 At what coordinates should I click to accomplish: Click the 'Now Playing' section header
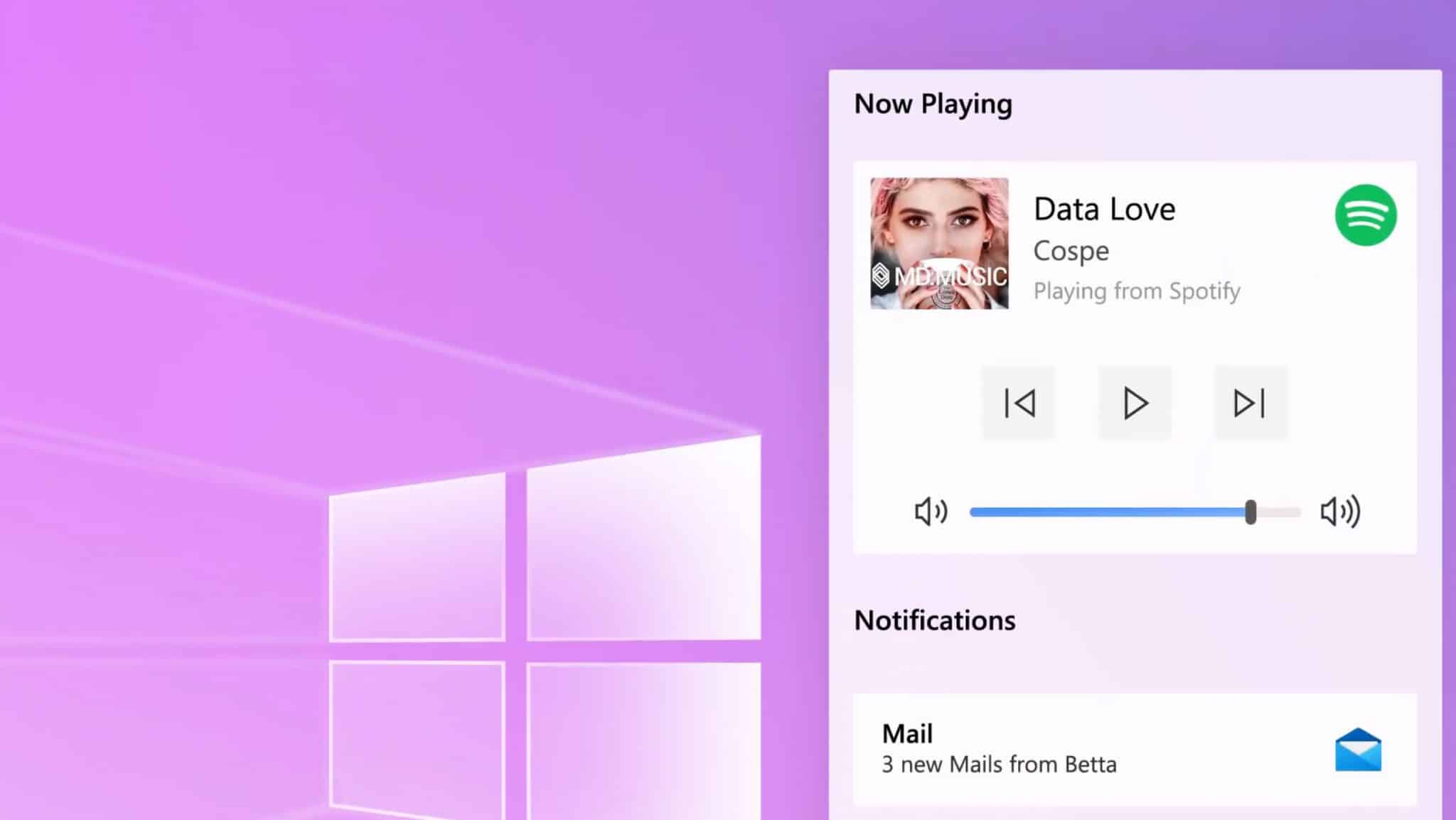pyautogui.click(x=933, y=104)
